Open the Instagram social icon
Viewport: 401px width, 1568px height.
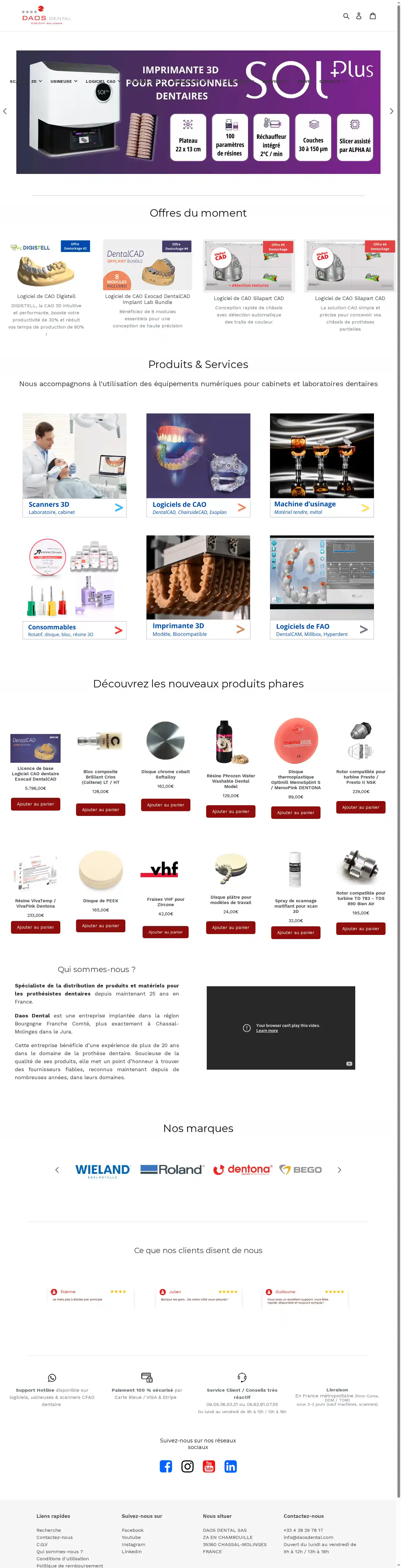(x=188, y=1466)
